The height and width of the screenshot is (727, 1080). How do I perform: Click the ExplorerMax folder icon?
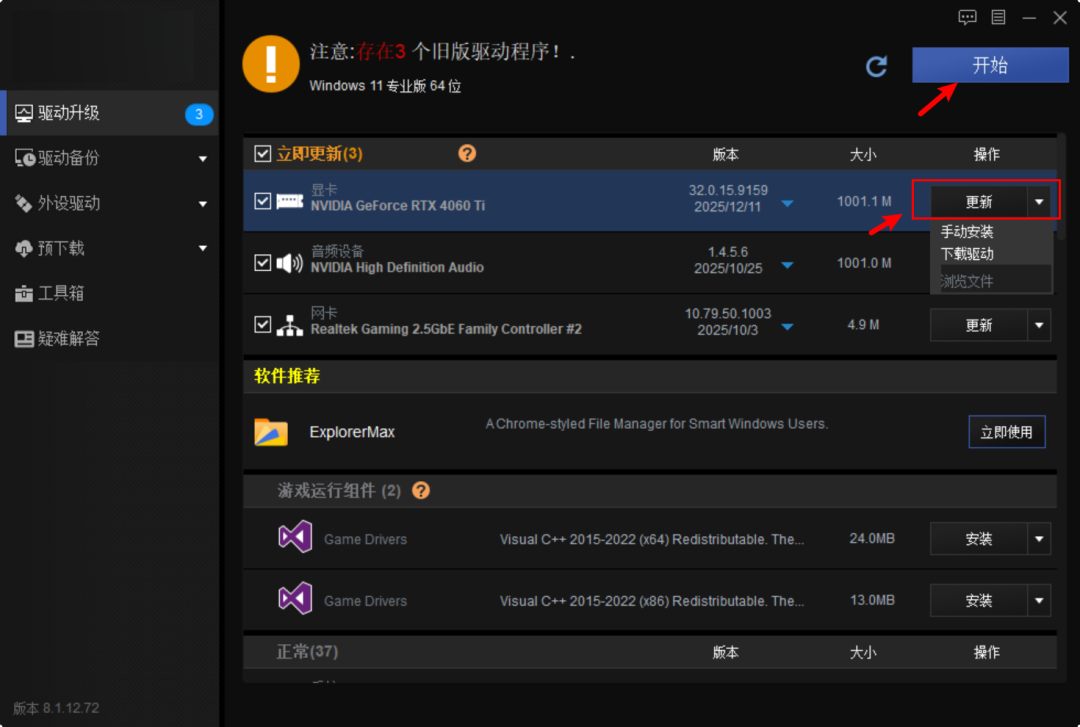(271, 432)
